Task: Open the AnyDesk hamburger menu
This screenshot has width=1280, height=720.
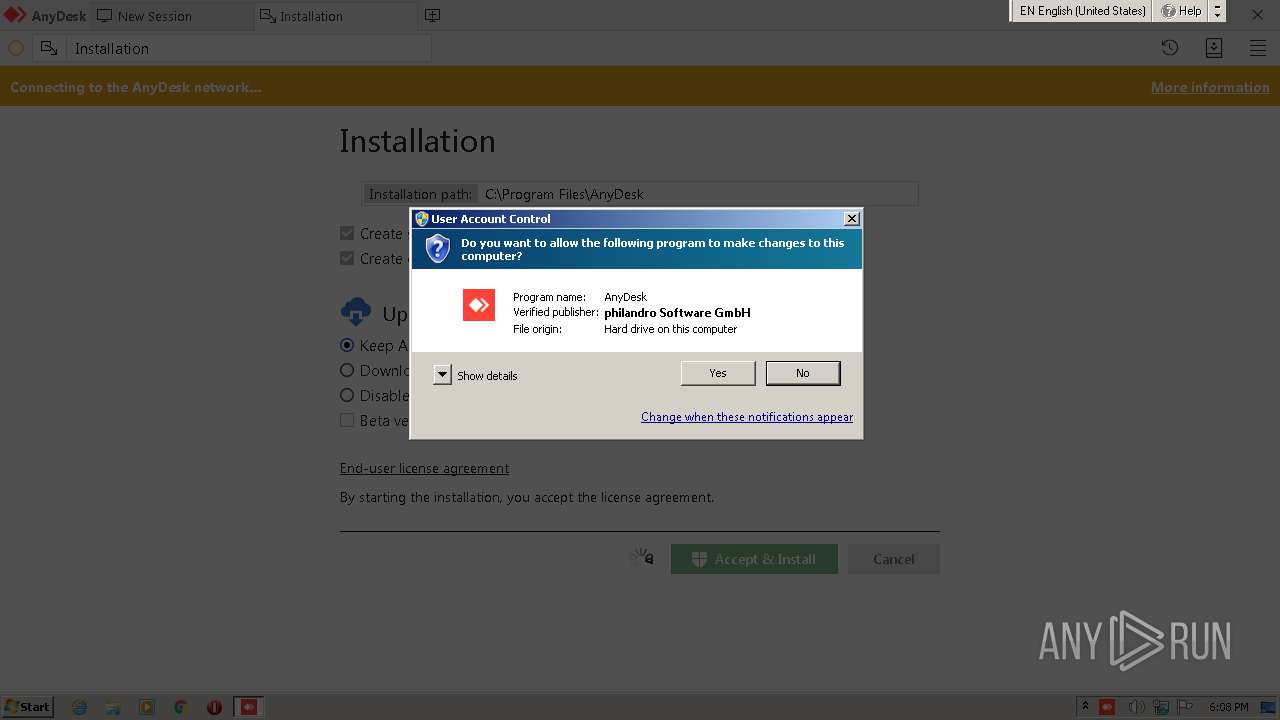Action: (1258, 48)
